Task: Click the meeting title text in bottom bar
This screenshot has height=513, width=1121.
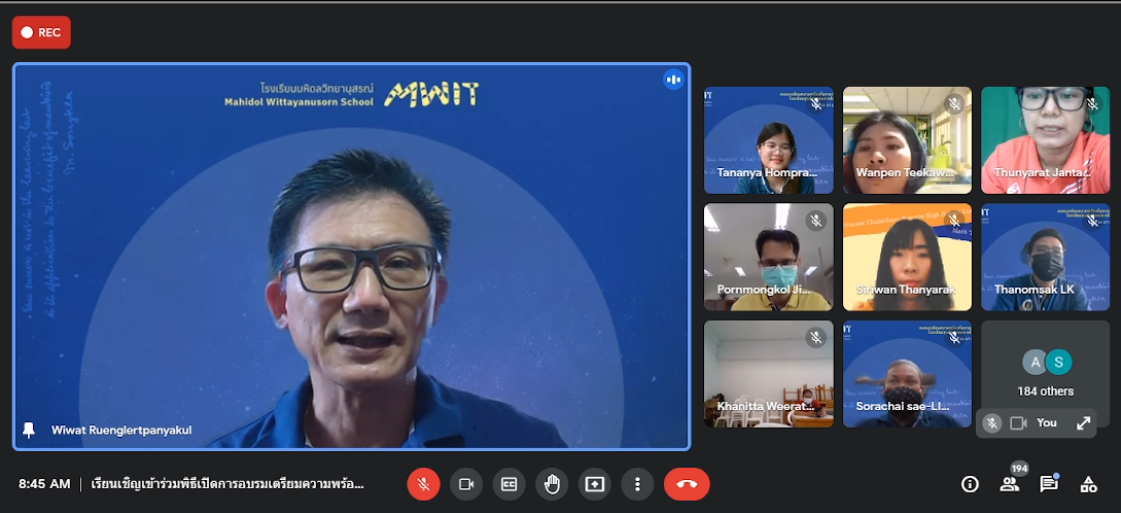Action: 228,484
